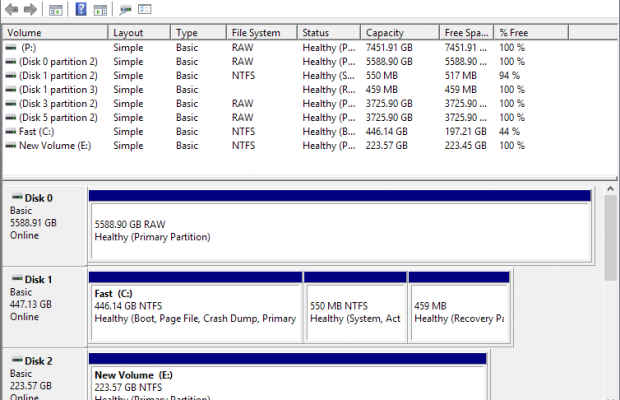The width and height of the screenshot is (620, 400).
Task: Click the Back arrow in the toolbar
Action: pyautogui.click(x=11, y=10)
